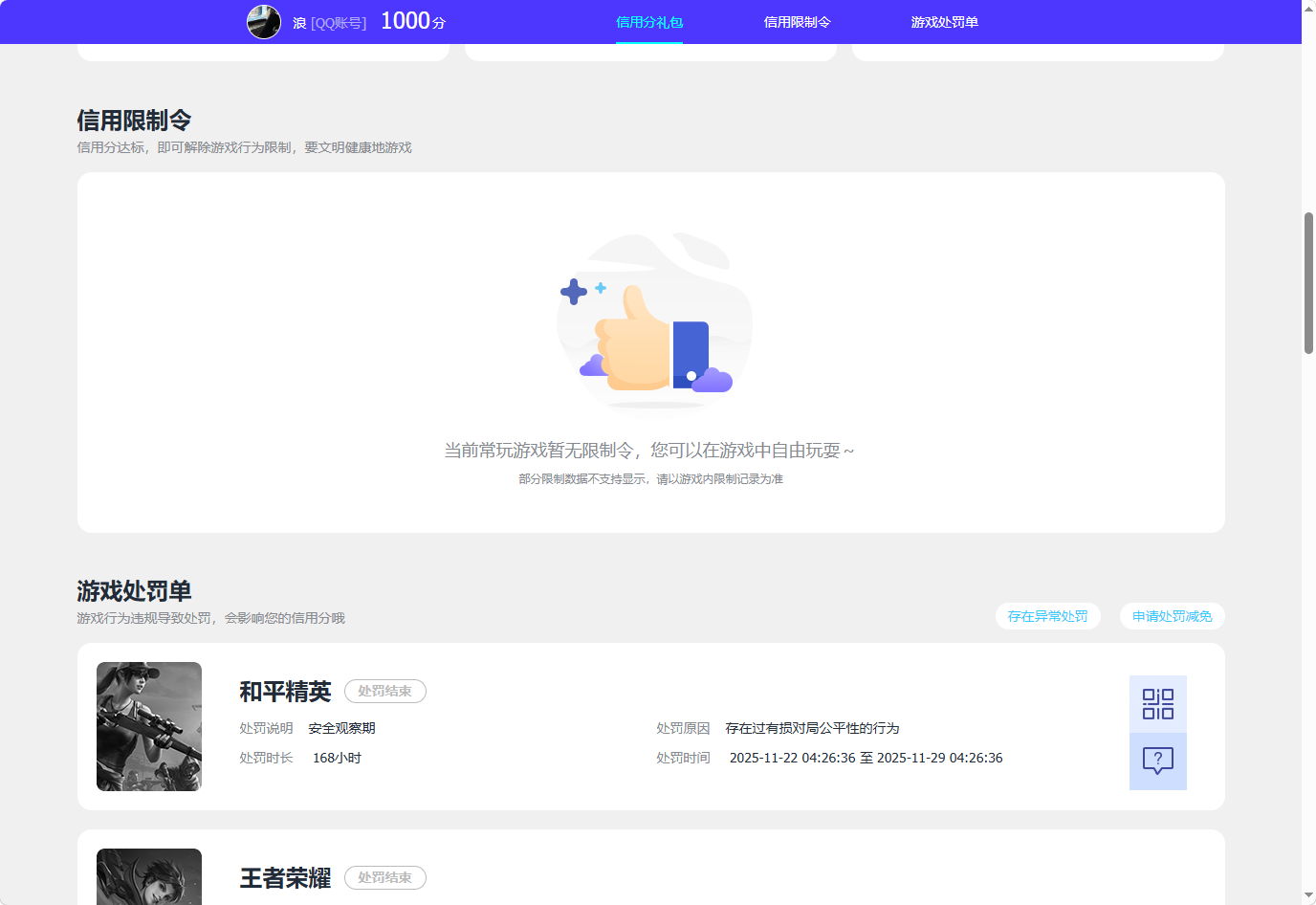Select the 1000分 credit score text
The width and height of the screenshot is (1316, 905).
tap(413, 21)
